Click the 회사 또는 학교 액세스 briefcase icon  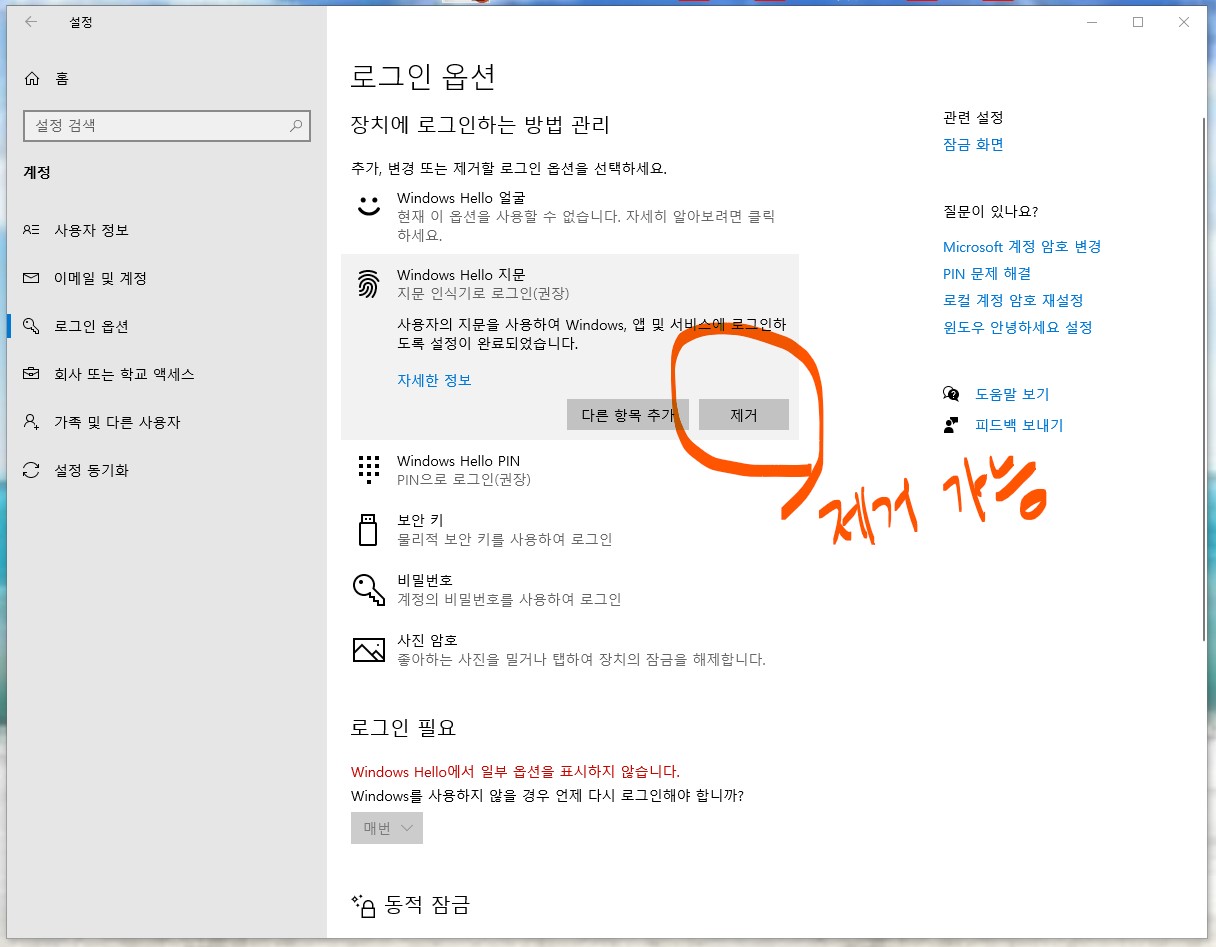[32, 374]
